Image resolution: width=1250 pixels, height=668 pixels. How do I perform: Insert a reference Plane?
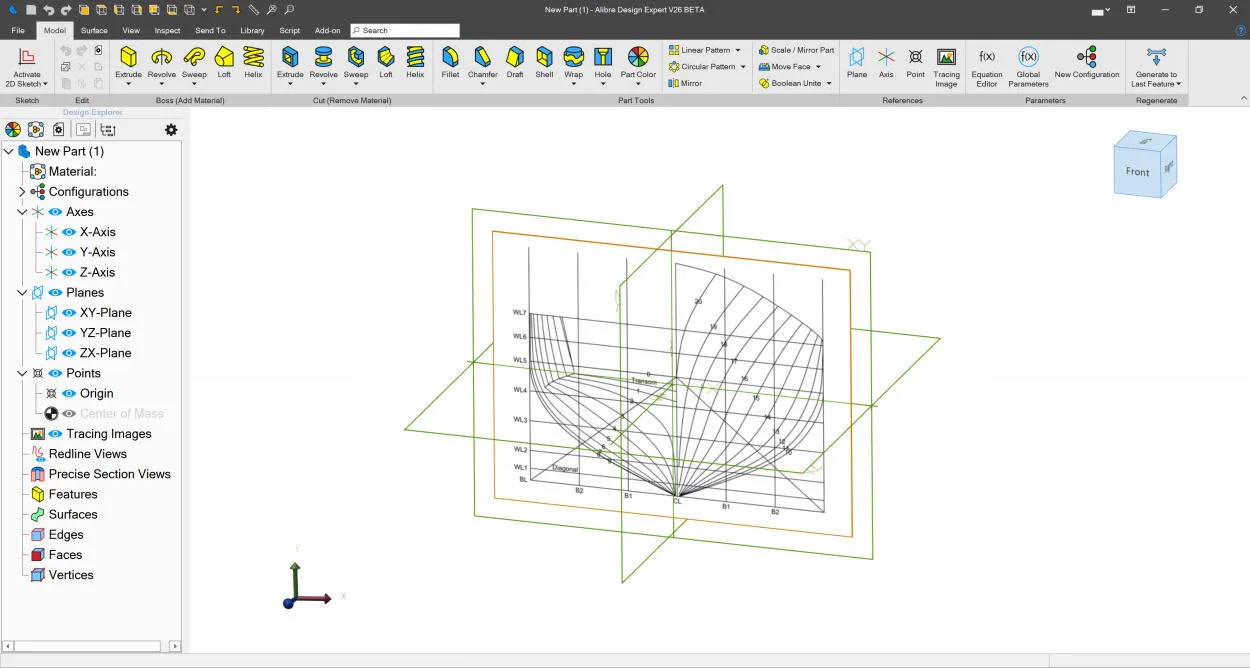(x=857, y=62)
